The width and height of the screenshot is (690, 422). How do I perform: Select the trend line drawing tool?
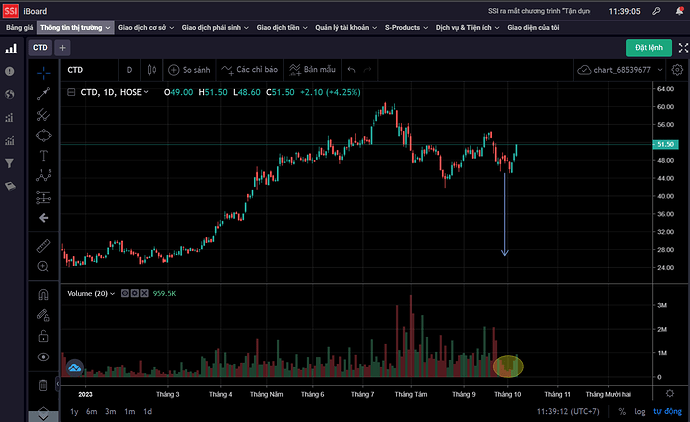pyautogui.click(x=43, y=93)
